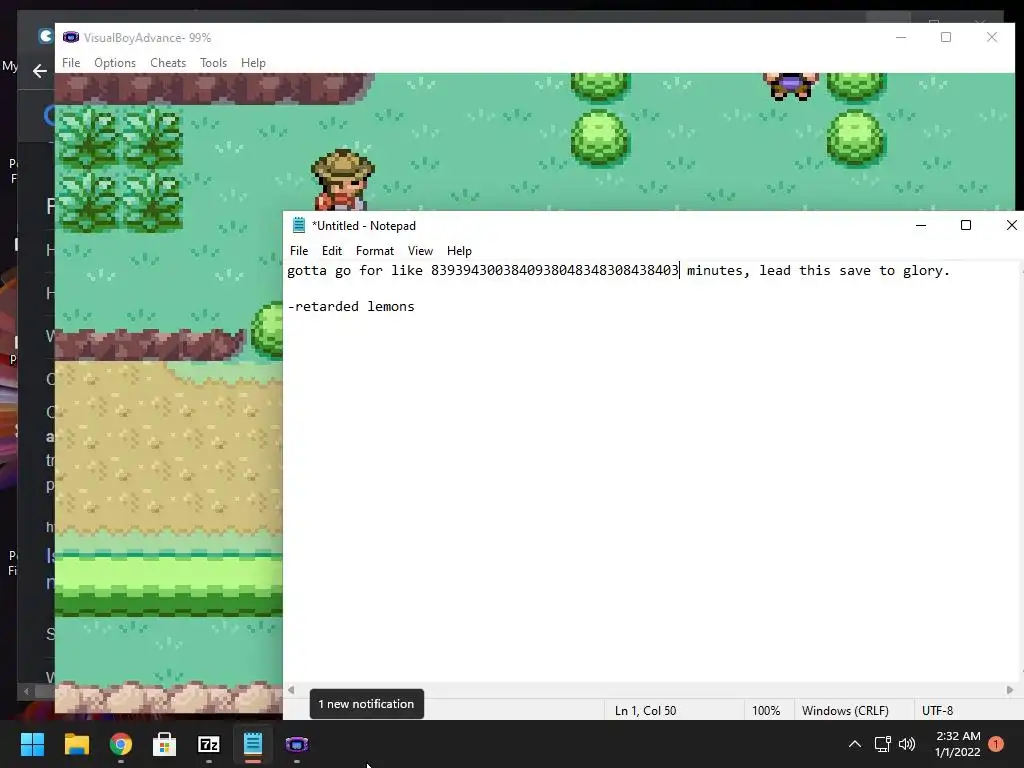Open notification center badge
This screenshot has width=1024, height=768.
point(996,744)
